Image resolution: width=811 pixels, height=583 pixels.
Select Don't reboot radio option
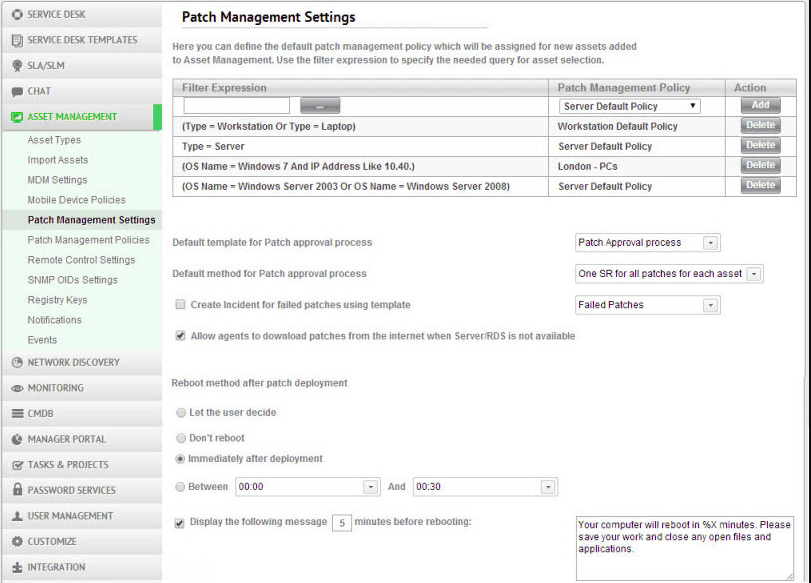coord(181,438)
